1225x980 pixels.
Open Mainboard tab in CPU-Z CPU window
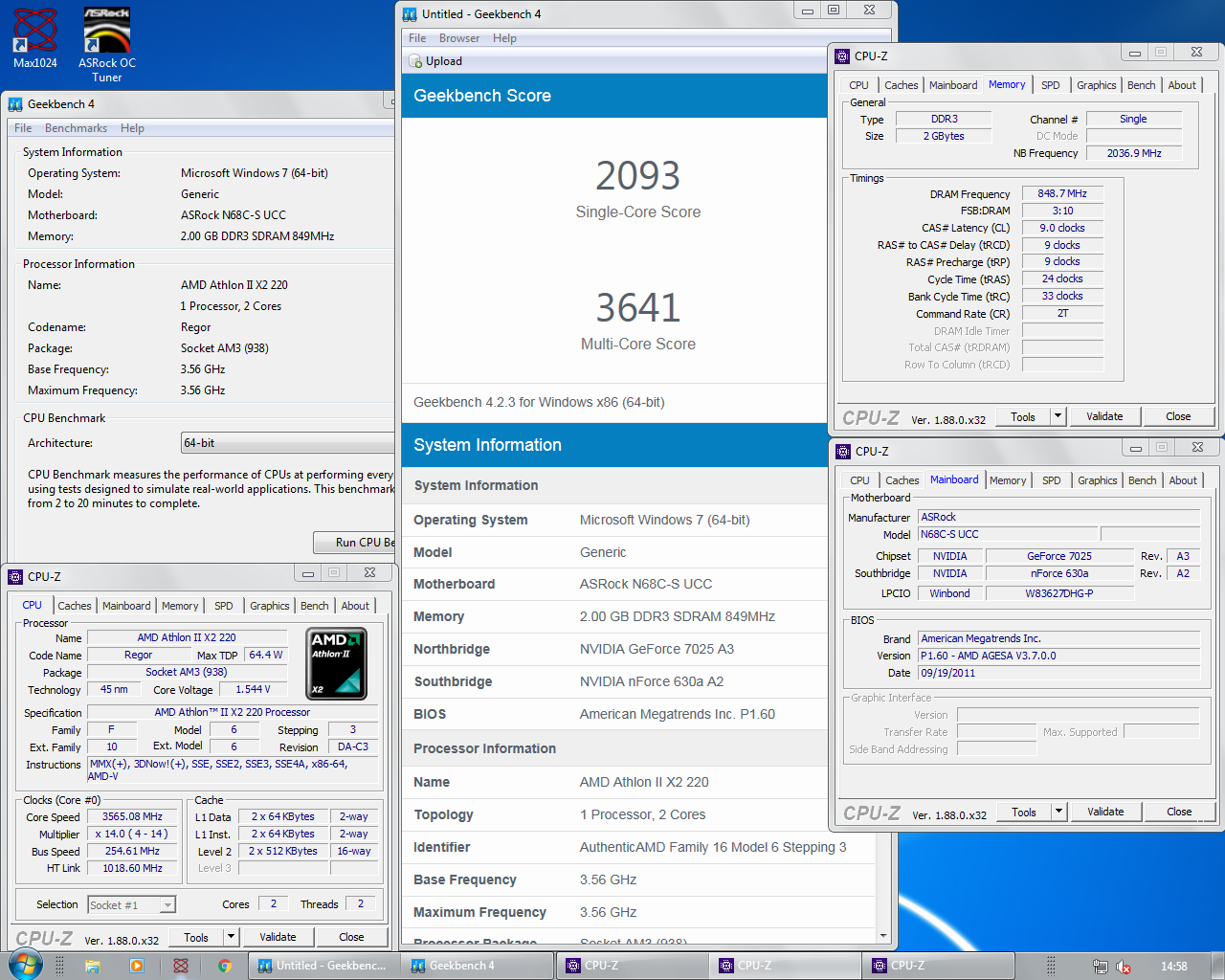point(126,606)
